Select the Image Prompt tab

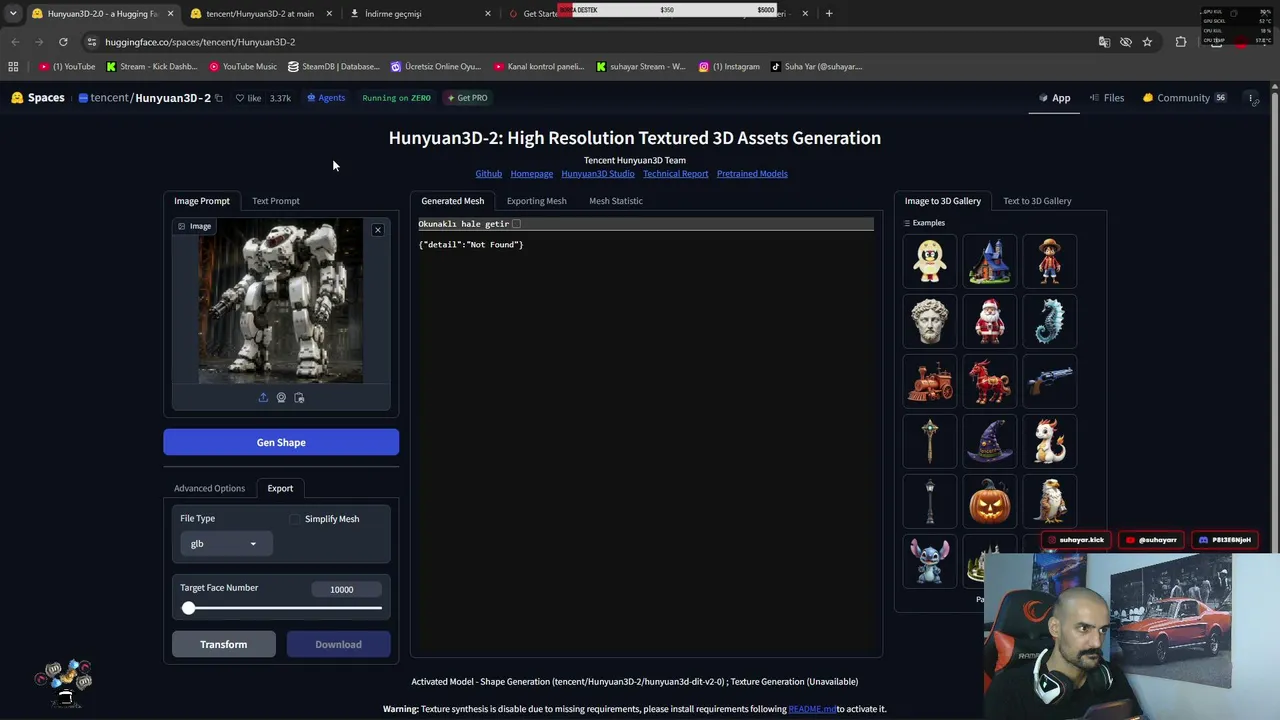pos(202,201)
